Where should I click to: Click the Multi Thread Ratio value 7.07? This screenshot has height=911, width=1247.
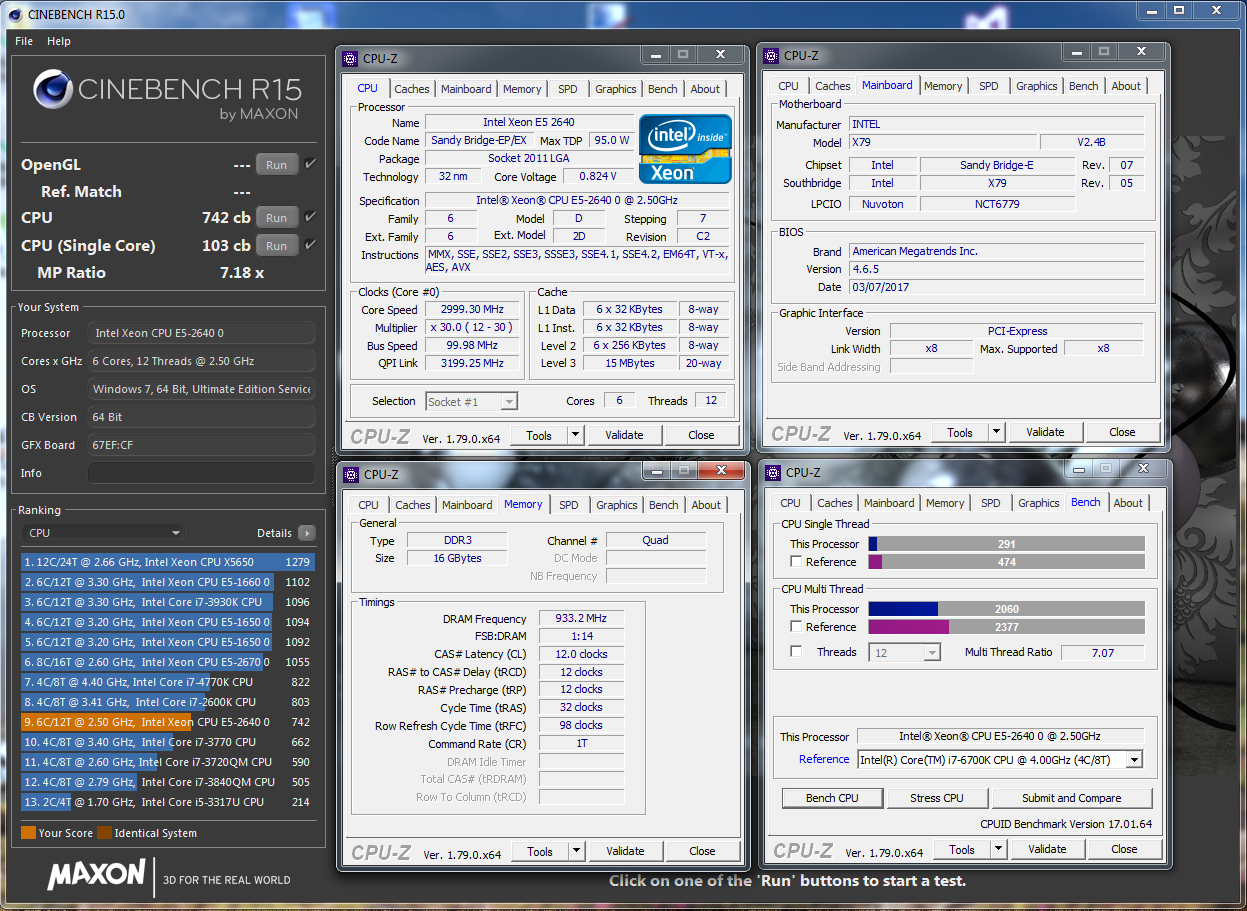(1102, 652)
